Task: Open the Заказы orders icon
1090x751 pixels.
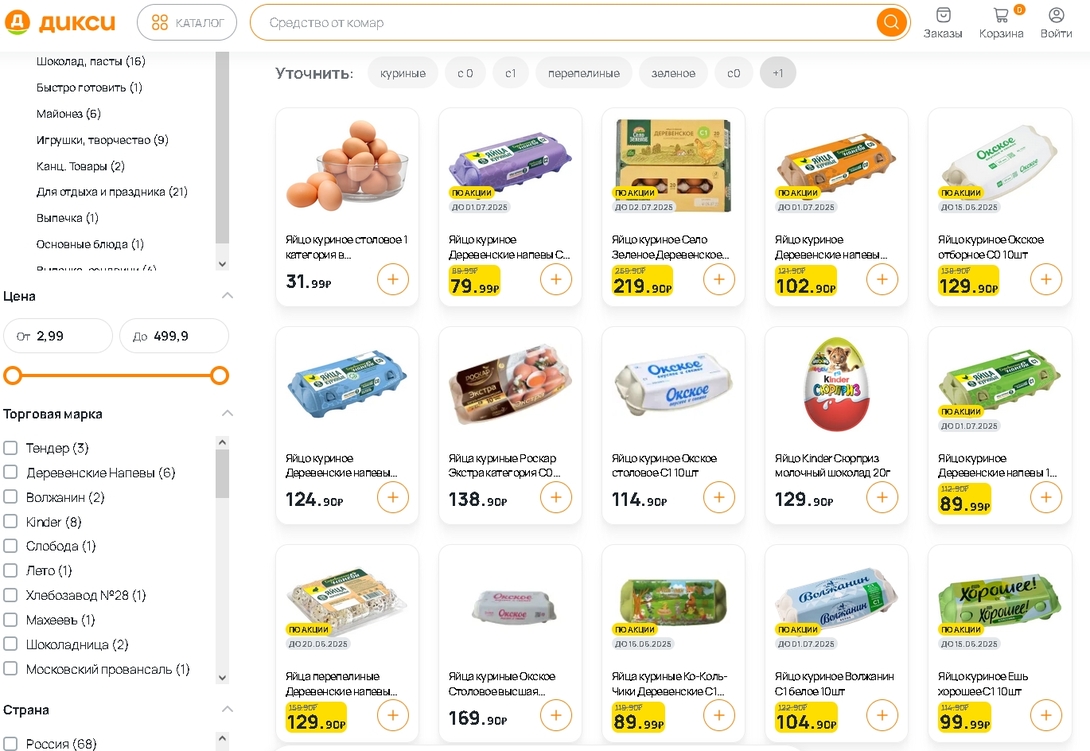Action: 942,16
